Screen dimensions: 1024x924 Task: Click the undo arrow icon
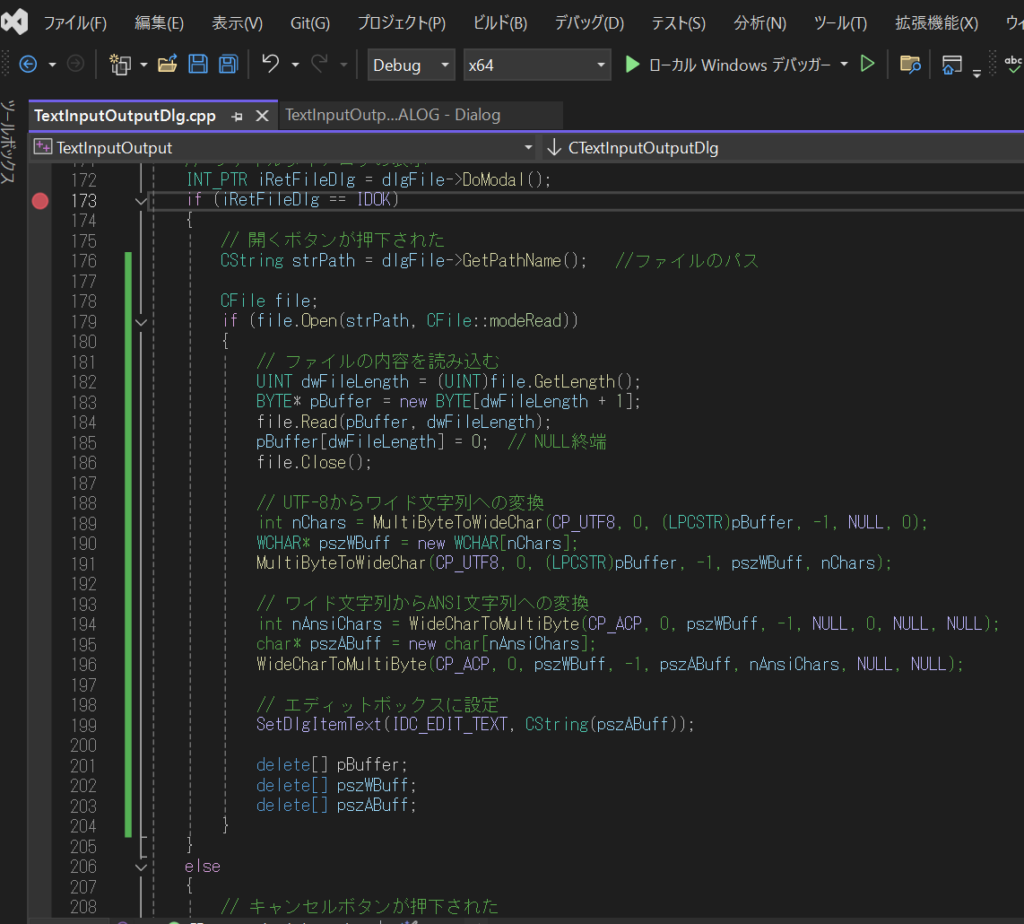pyautogui.click(x=270, y=65)
